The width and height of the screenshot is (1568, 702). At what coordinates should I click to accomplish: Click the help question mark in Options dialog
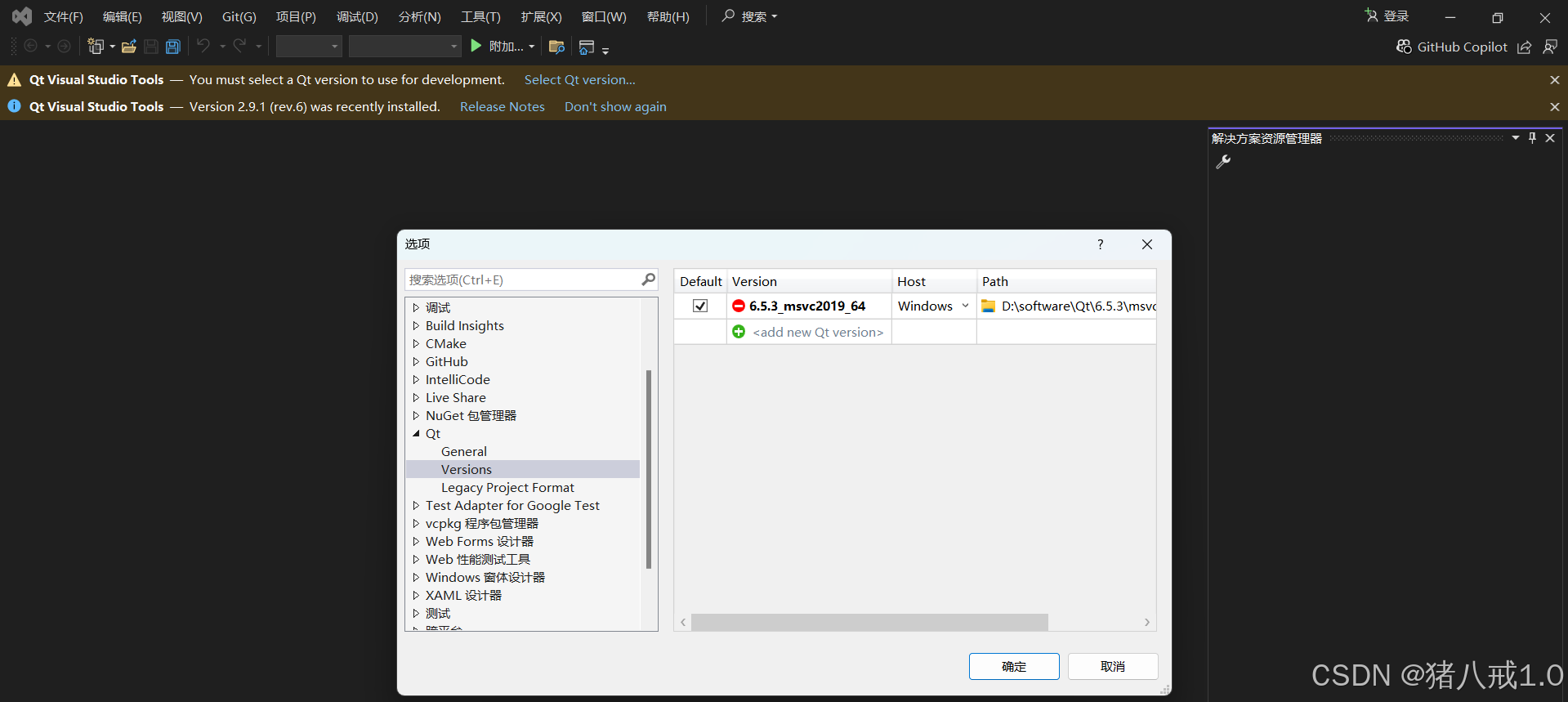coord(1101,244)
